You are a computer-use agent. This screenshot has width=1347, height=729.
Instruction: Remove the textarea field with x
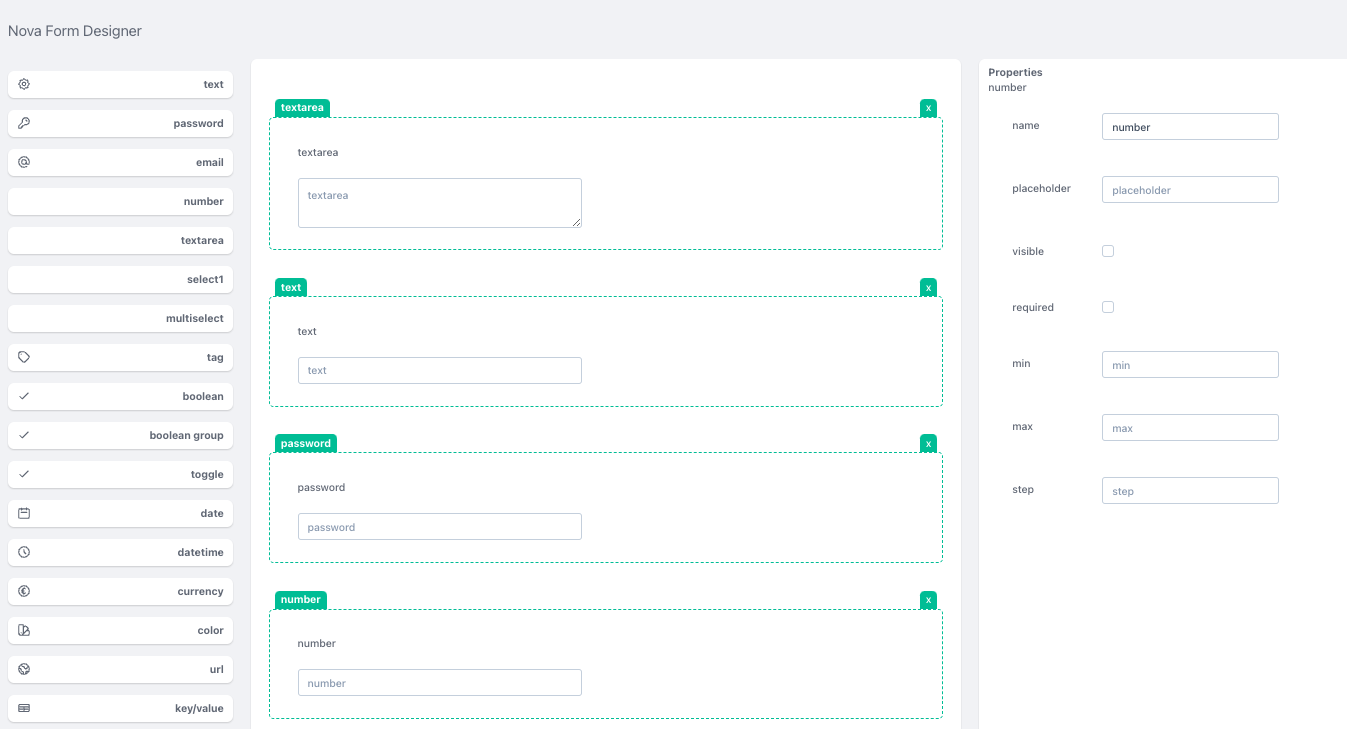click(x=928, y=108)
